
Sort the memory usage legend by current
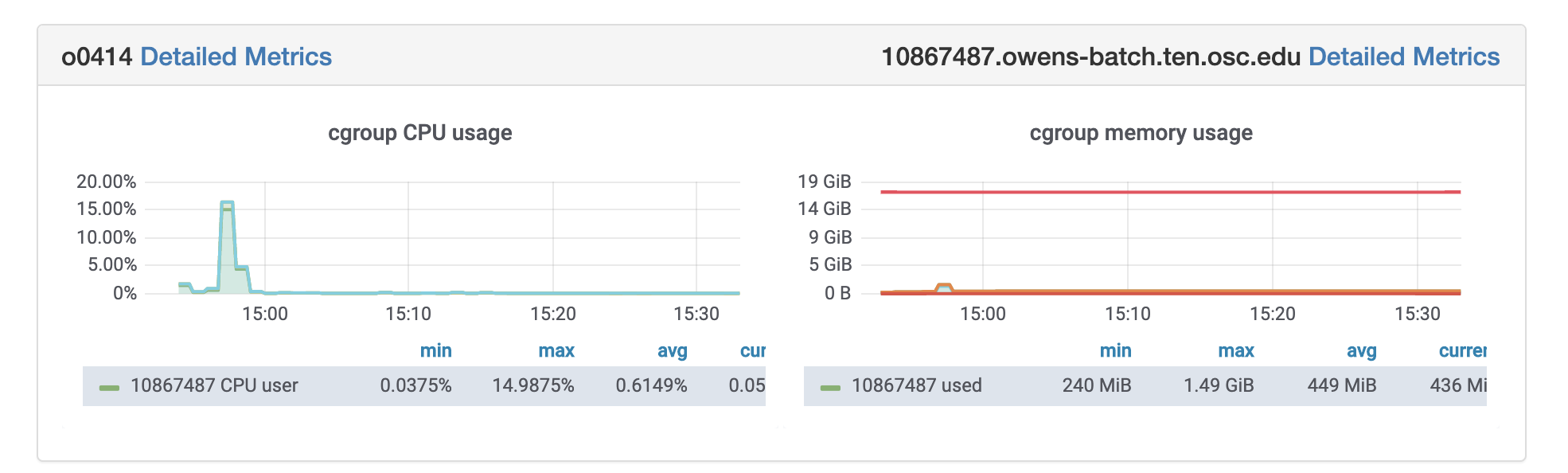(1461, 350)
